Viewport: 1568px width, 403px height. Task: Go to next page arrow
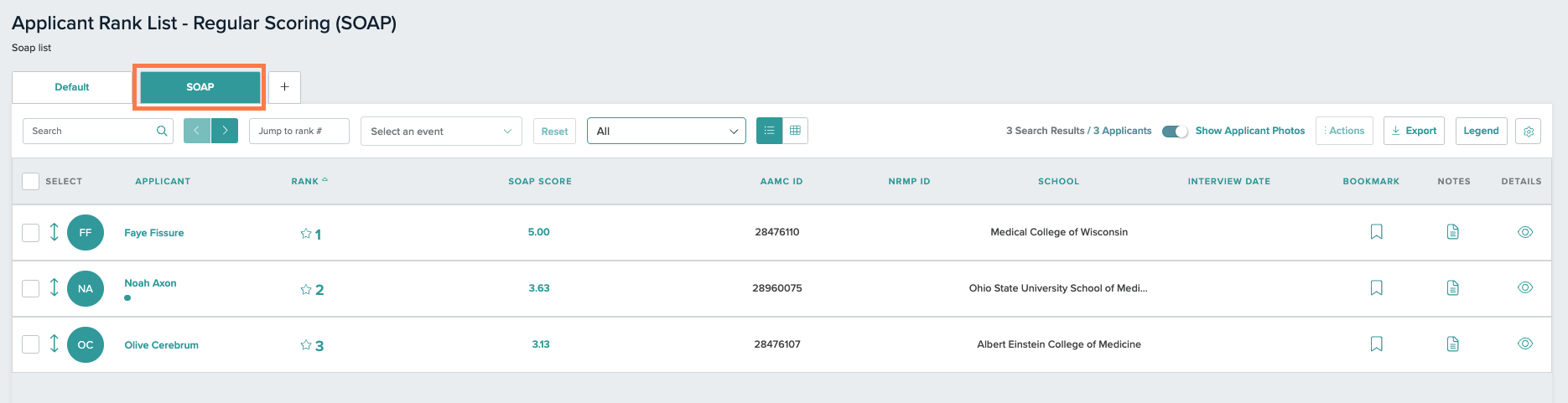[x=225, y=131]
